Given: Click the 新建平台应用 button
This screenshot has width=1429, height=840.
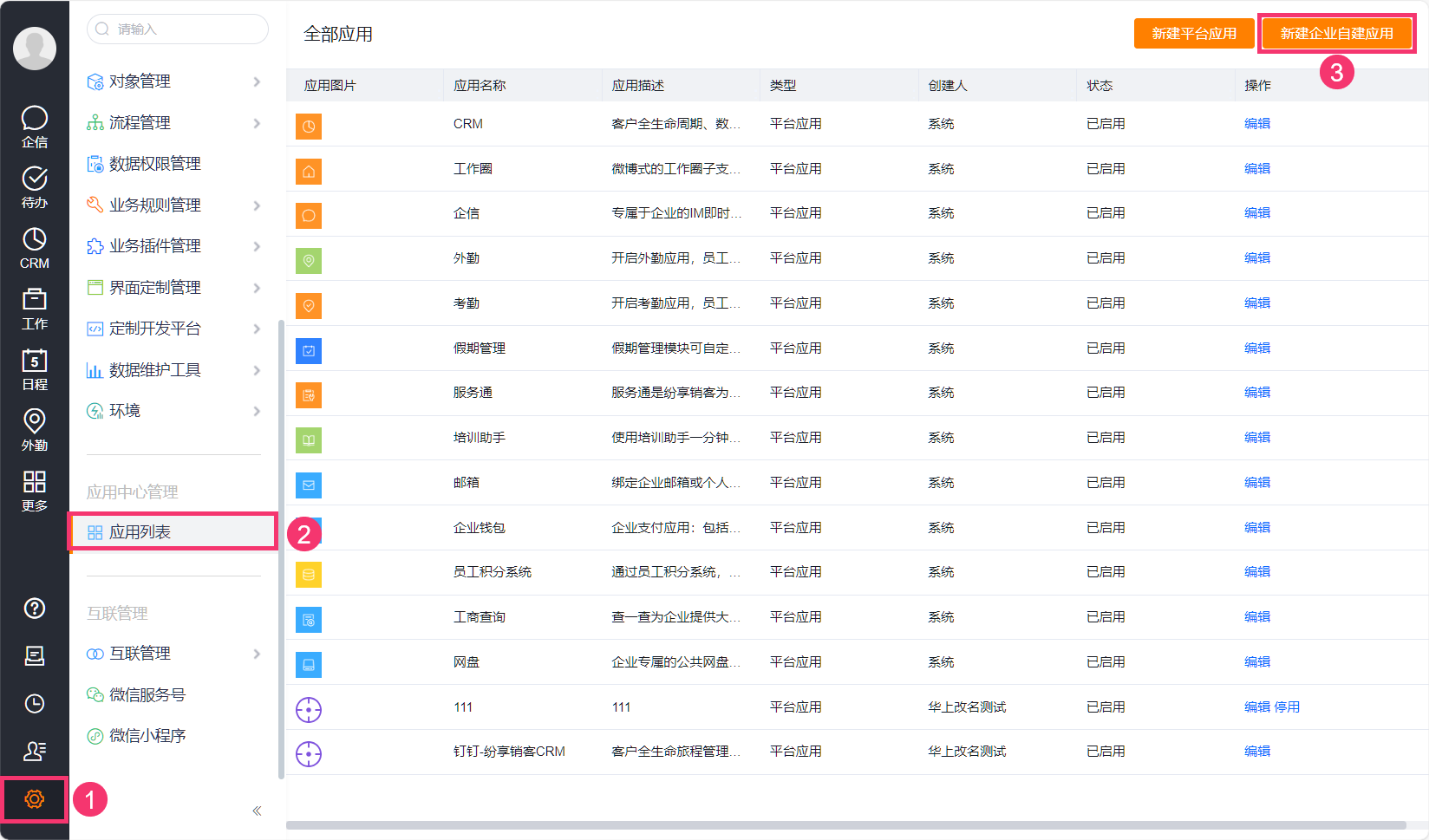Looking at the screenshot, I should click(x=1193, y=34).
